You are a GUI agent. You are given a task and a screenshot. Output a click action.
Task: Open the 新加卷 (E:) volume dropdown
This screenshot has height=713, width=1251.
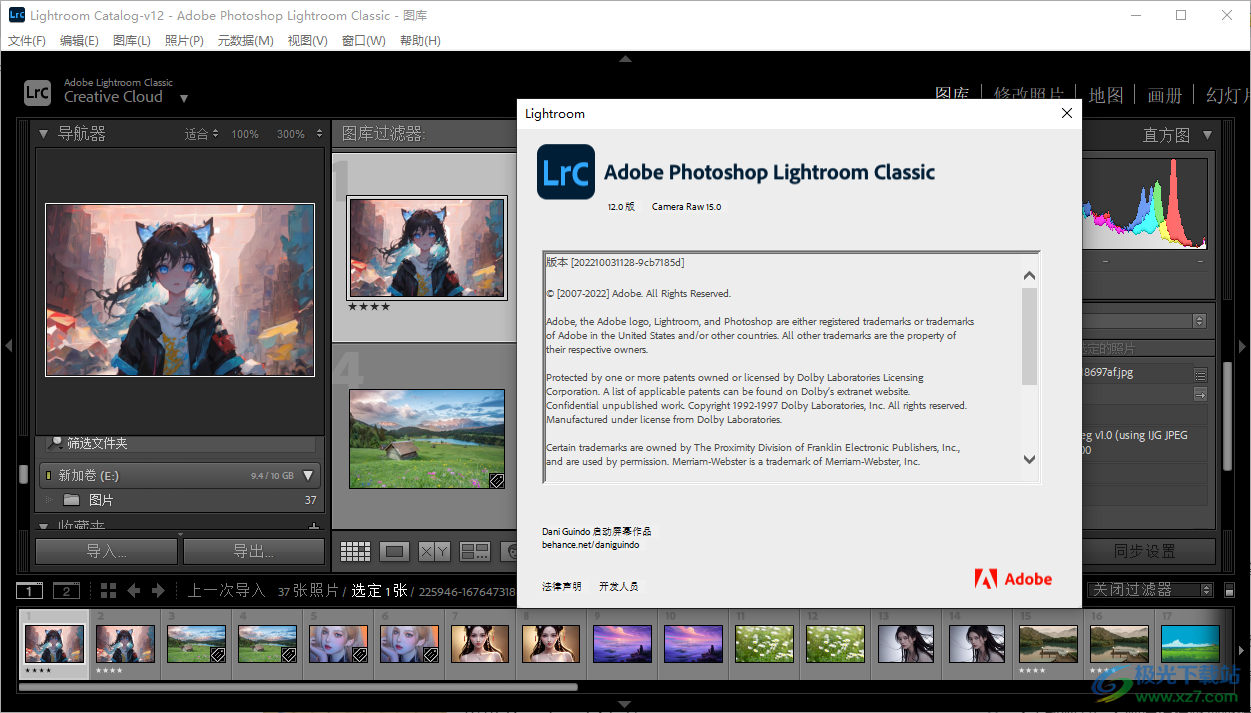(x=308, y=476)
